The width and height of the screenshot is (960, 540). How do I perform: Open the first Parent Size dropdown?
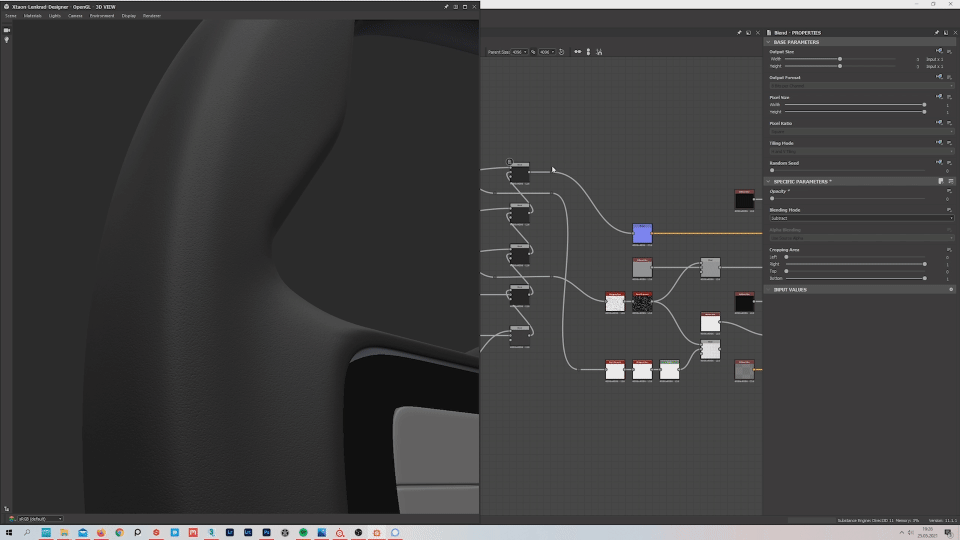(520, 52)
